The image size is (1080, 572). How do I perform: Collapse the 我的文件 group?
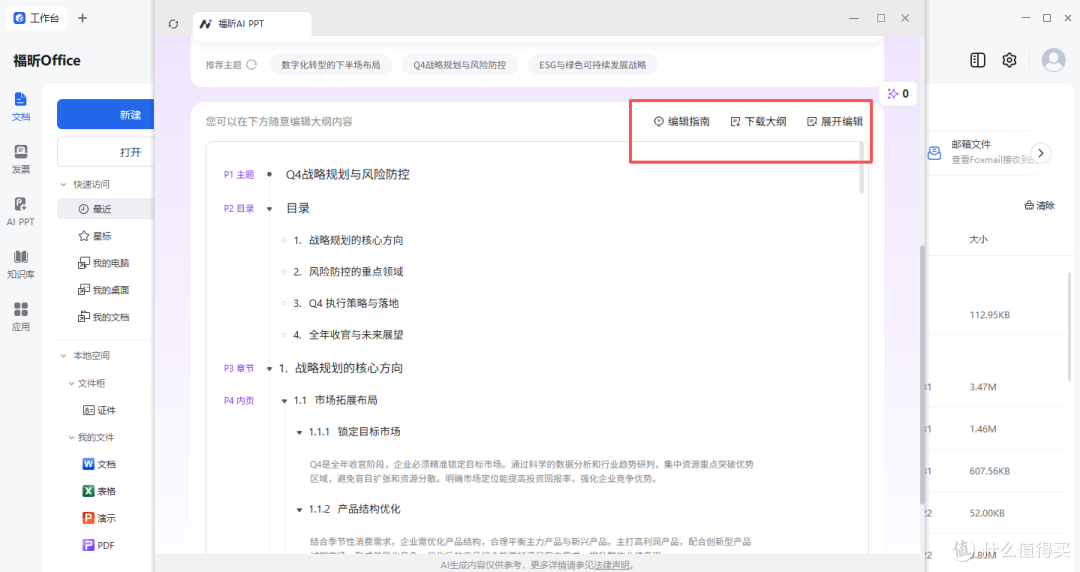pos(71,438)
